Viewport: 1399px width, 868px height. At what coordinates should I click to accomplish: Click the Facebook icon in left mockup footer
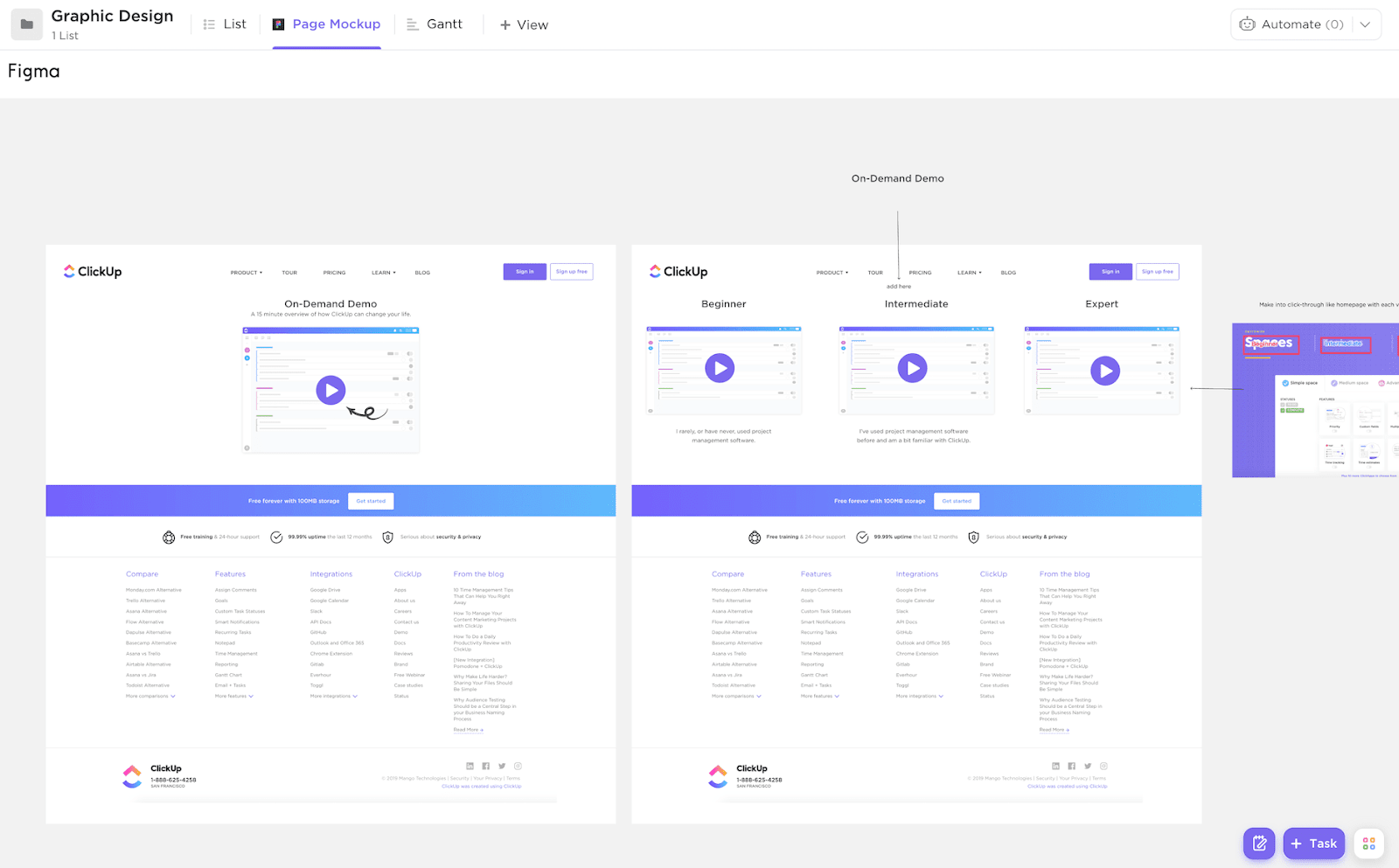(x=485, y=766)
